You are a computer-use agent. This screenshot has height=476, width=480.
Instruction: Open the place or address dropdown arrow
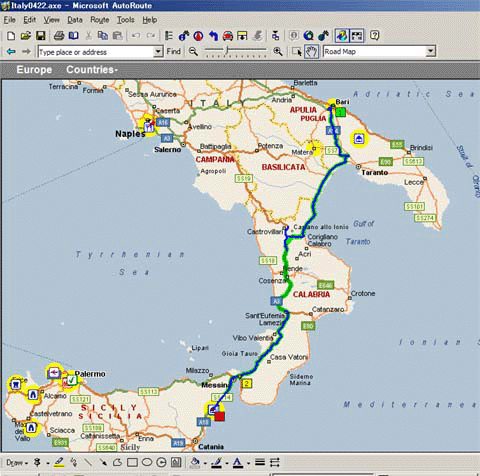158,52
